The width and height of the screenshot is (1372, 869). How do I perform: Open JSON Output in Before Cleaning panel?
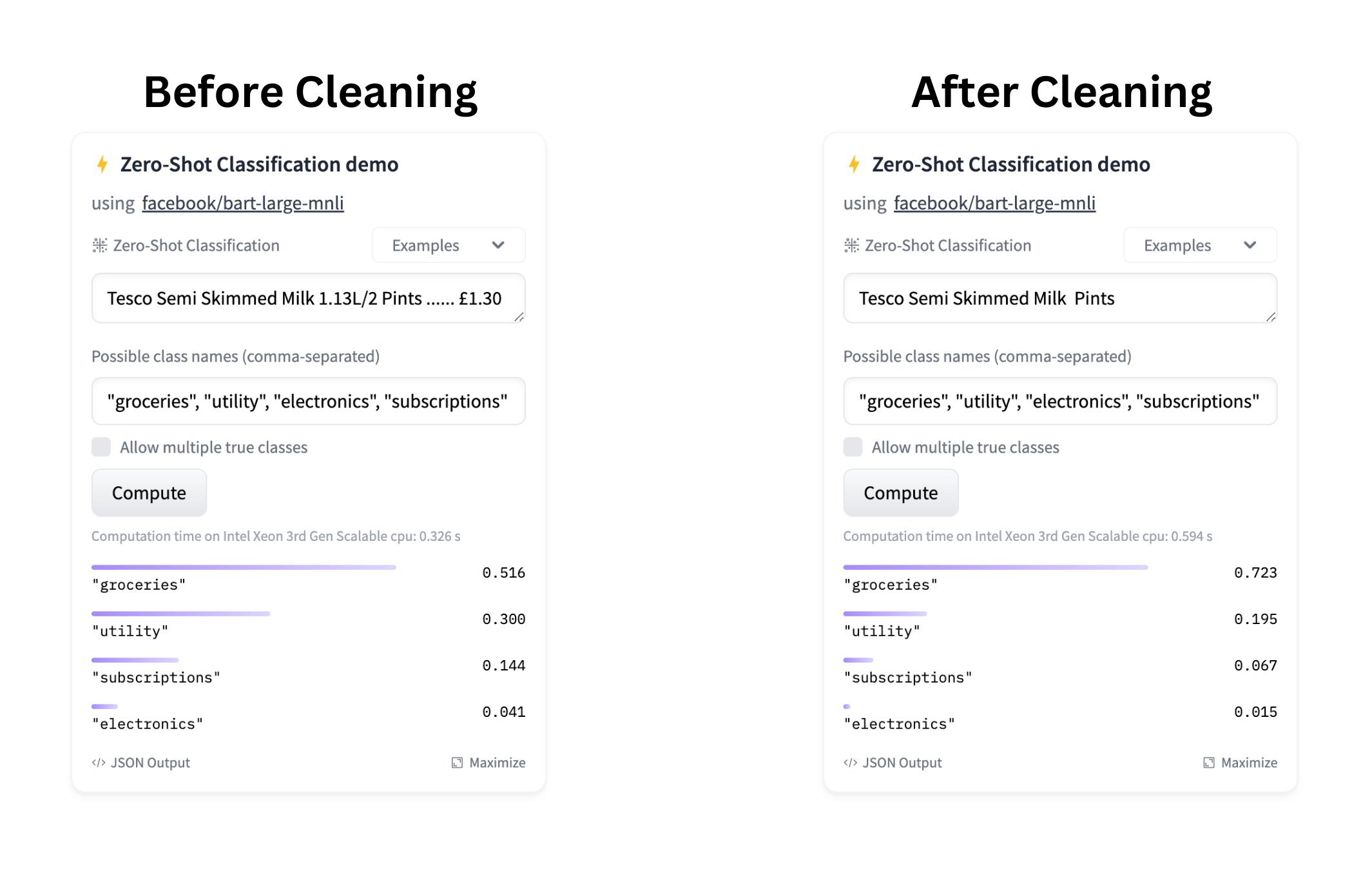tap(141, 763)
